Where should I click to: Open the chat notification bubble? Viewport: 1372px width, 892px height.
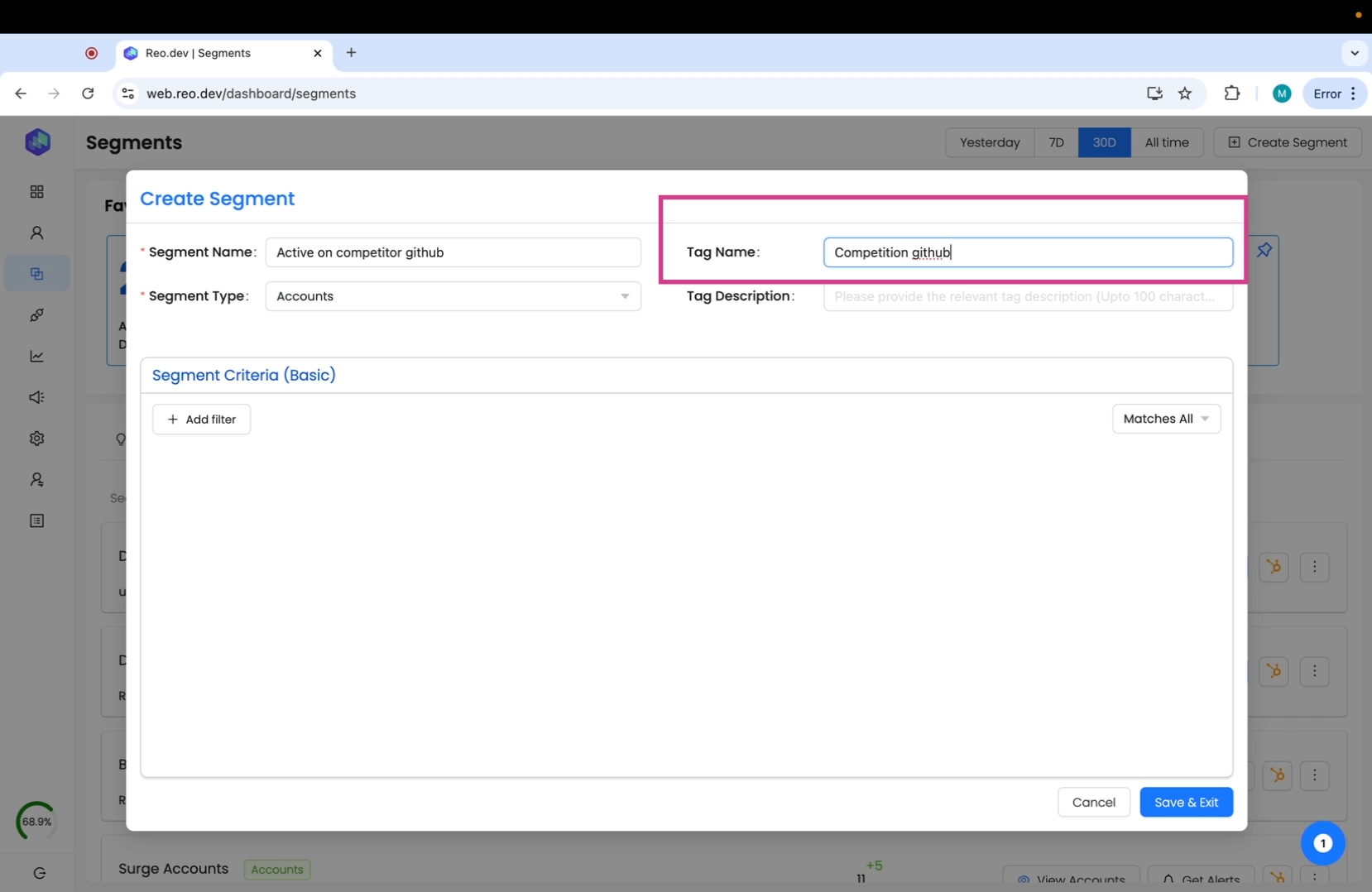[x=1322, y=843]
